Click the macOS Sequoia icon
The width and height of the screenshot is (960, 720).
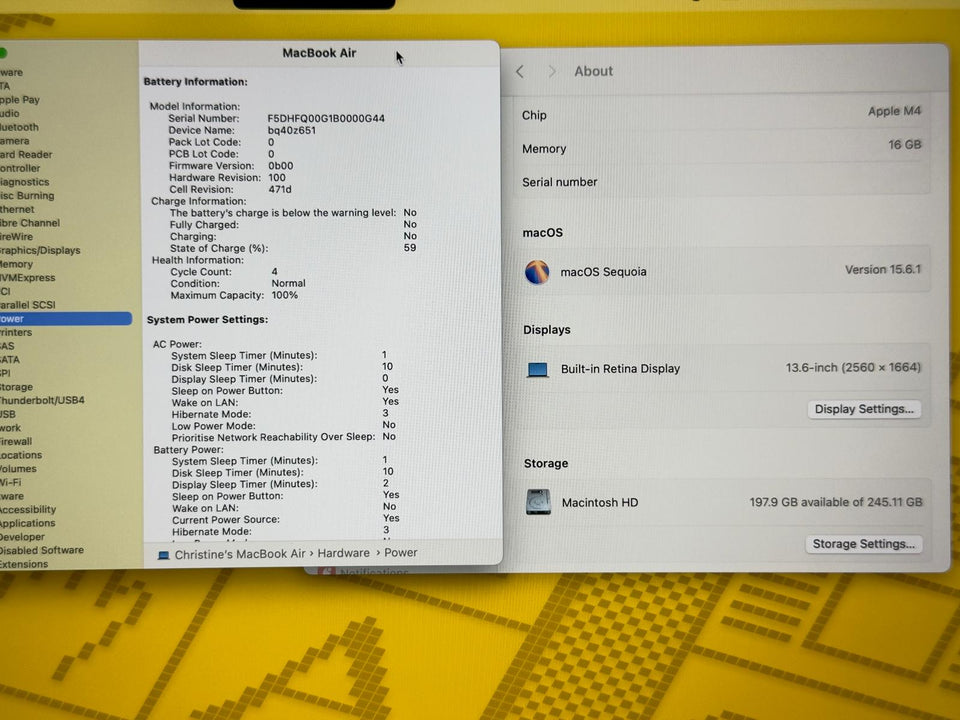point(537,272)
